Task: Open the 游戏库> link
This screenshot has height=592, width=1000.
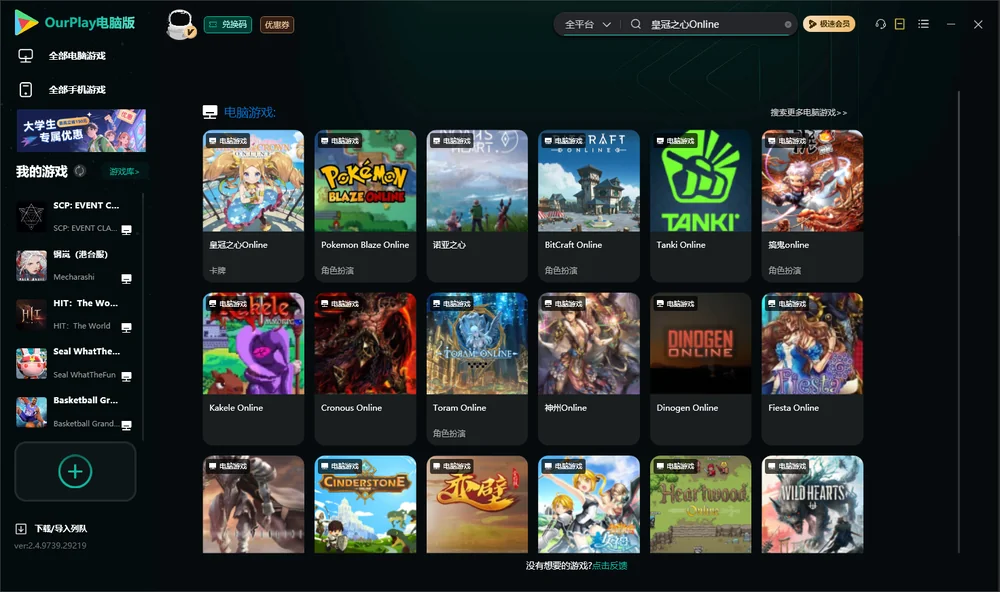Action: 124,171
